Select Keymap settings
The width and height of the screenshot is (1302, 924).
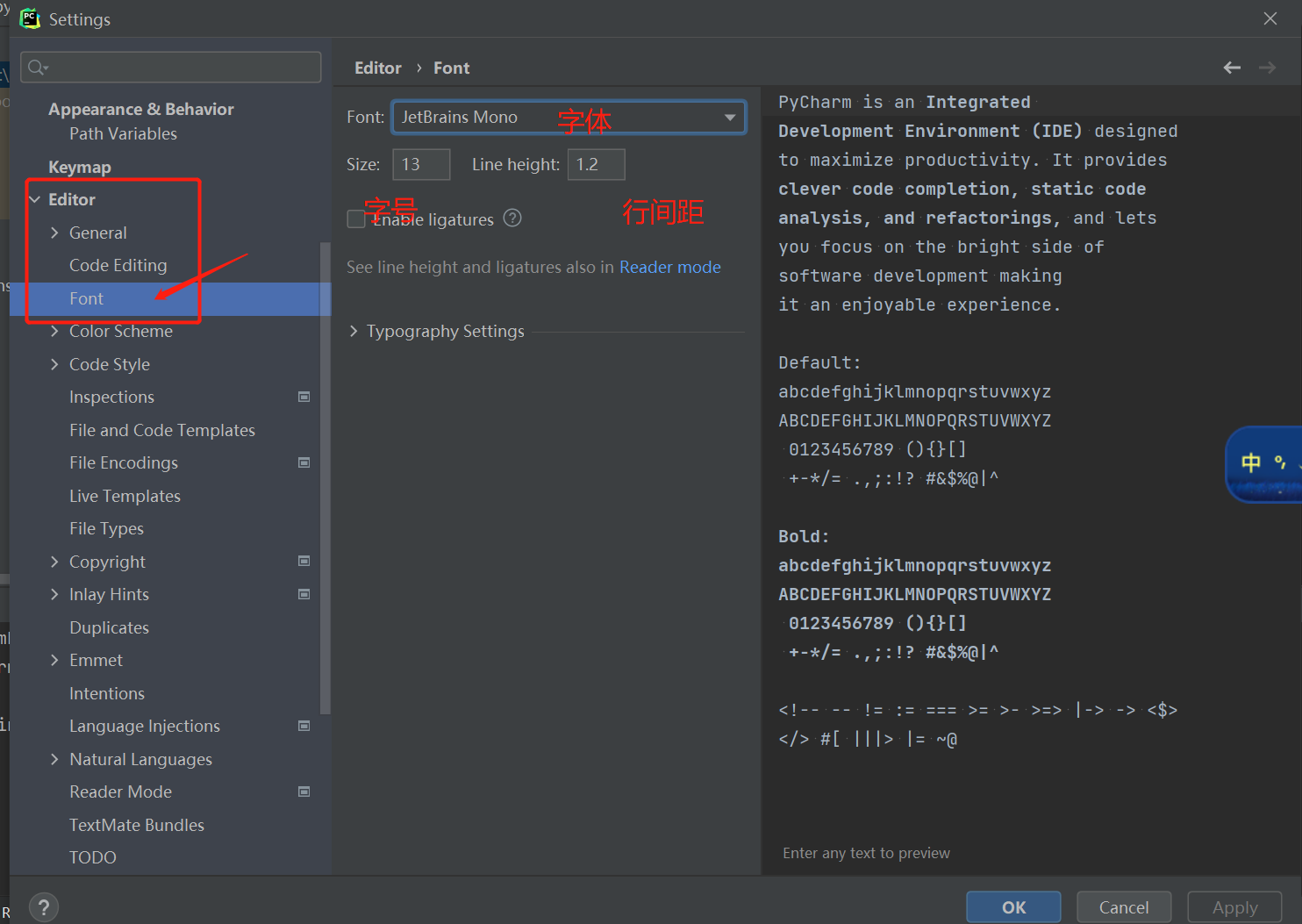[80, 167]
